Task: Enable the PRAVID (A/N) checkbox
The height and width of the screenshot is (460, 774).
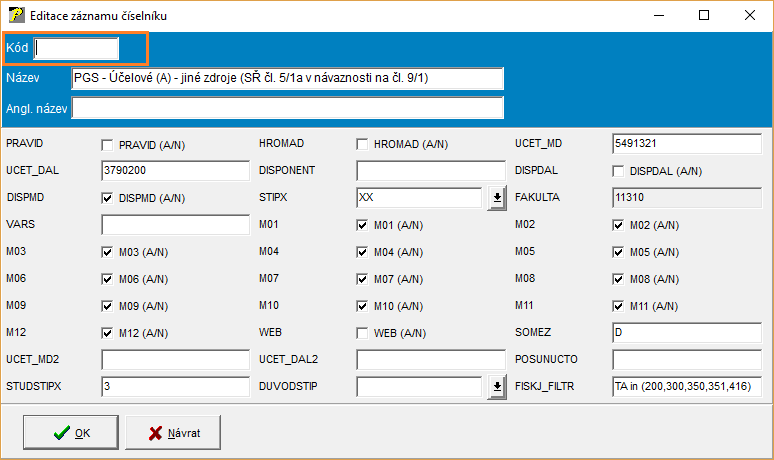Action: click(107, 145)
